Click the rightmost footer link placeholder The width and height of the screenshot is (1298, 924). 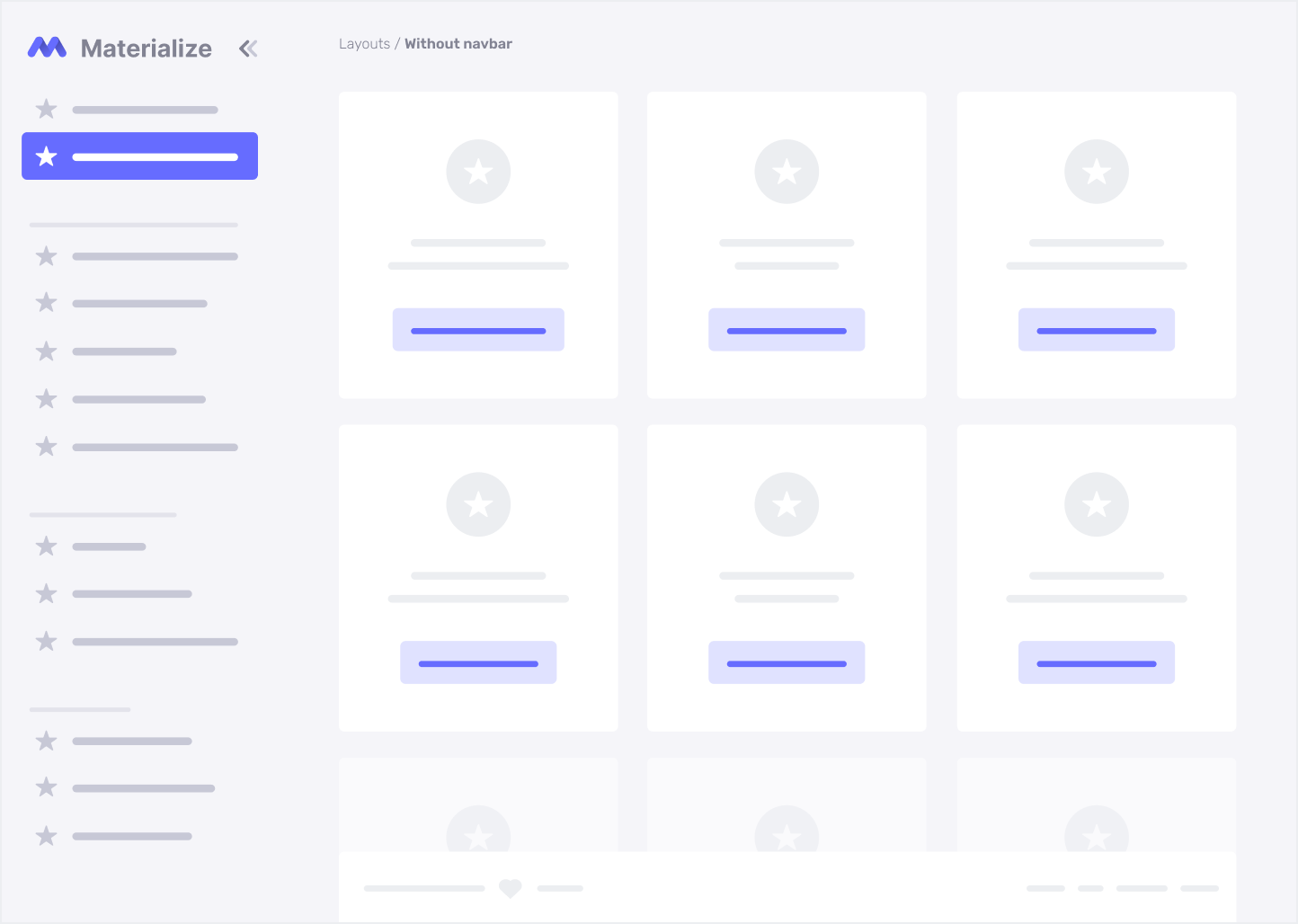tap(1199, 888)
